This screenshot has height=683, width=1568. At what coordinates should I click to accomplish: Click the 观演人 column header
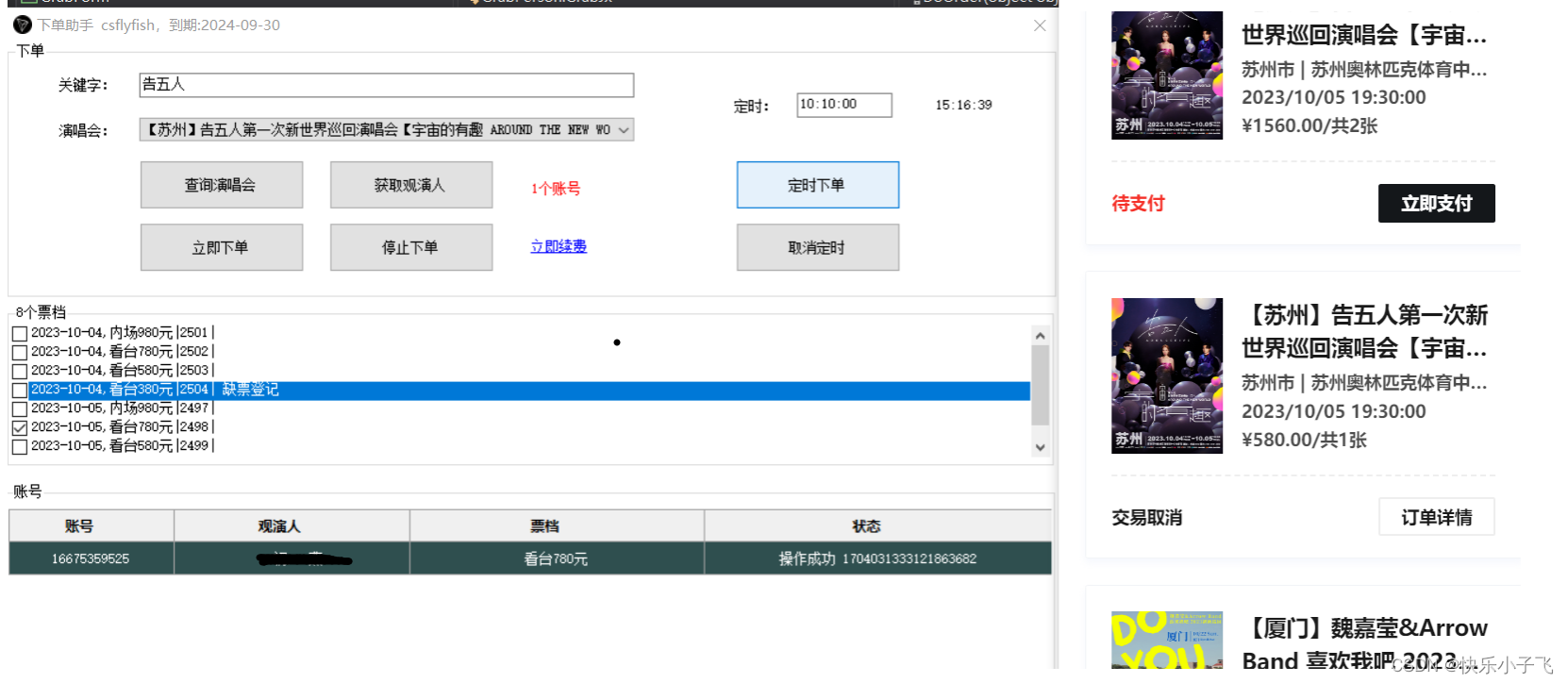[x=292, y=525]
